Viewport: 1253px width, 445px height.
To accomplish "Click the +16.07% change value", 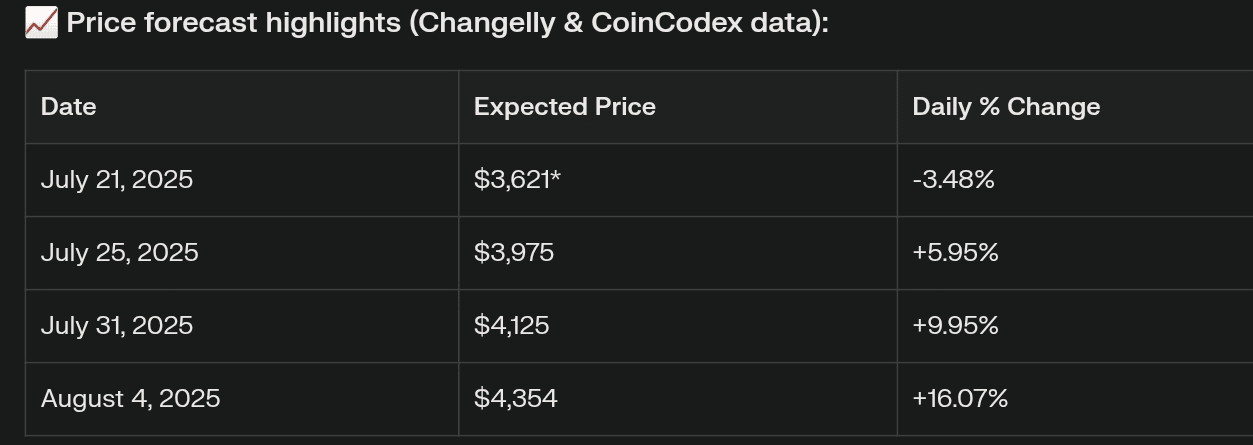I will (960, 399).
